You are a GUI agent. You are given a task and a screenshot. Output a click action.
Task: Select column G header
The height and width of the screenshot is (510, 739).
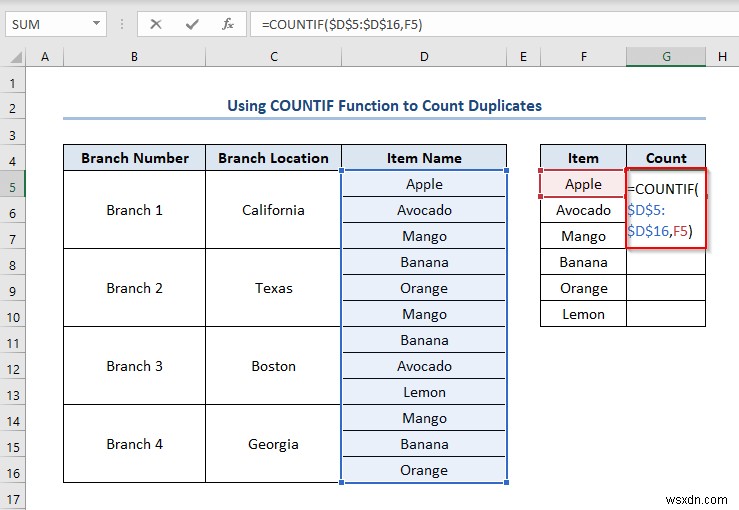[x=666, y=57]
